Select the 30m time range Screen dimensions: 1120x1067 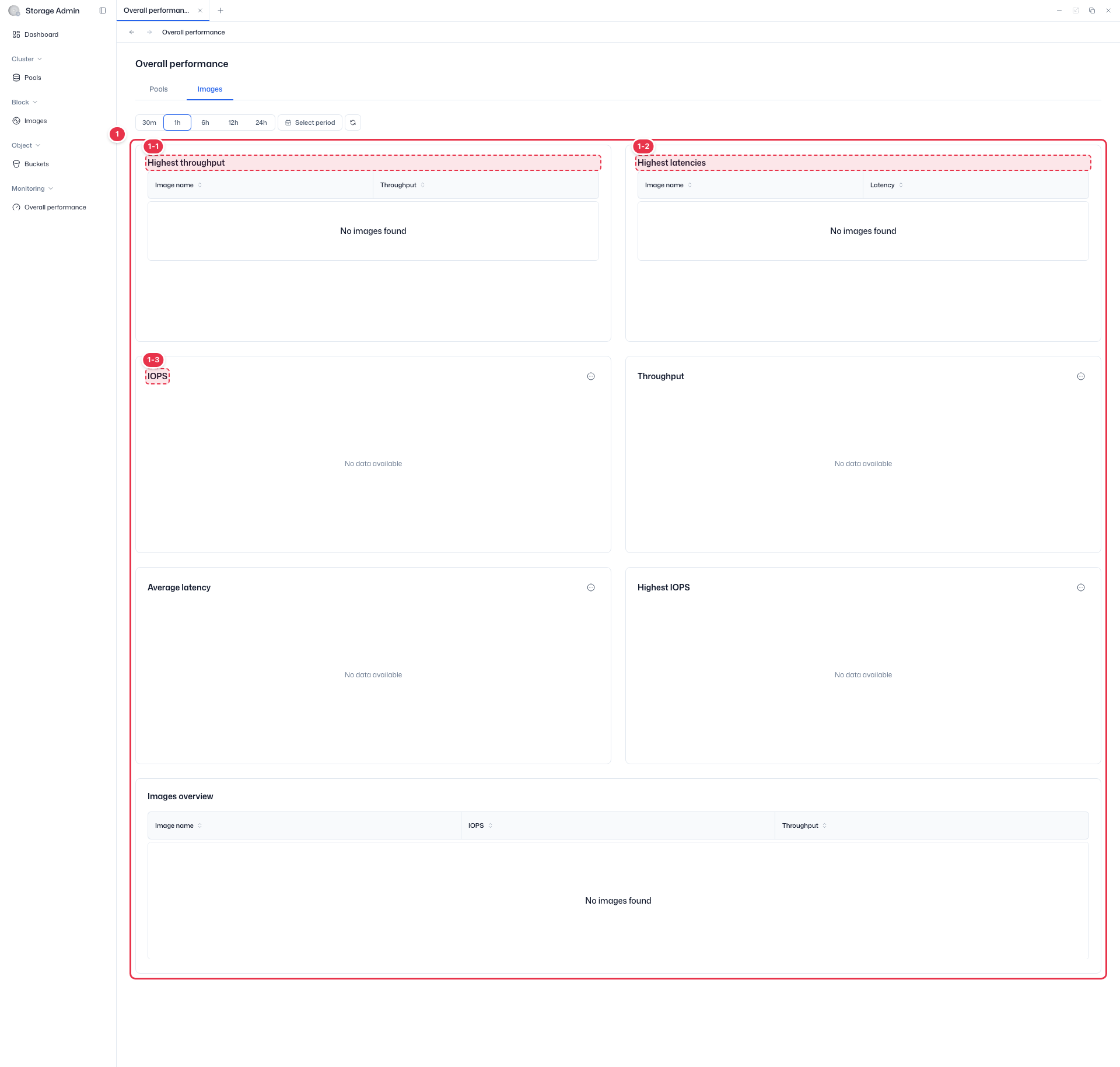149,123
